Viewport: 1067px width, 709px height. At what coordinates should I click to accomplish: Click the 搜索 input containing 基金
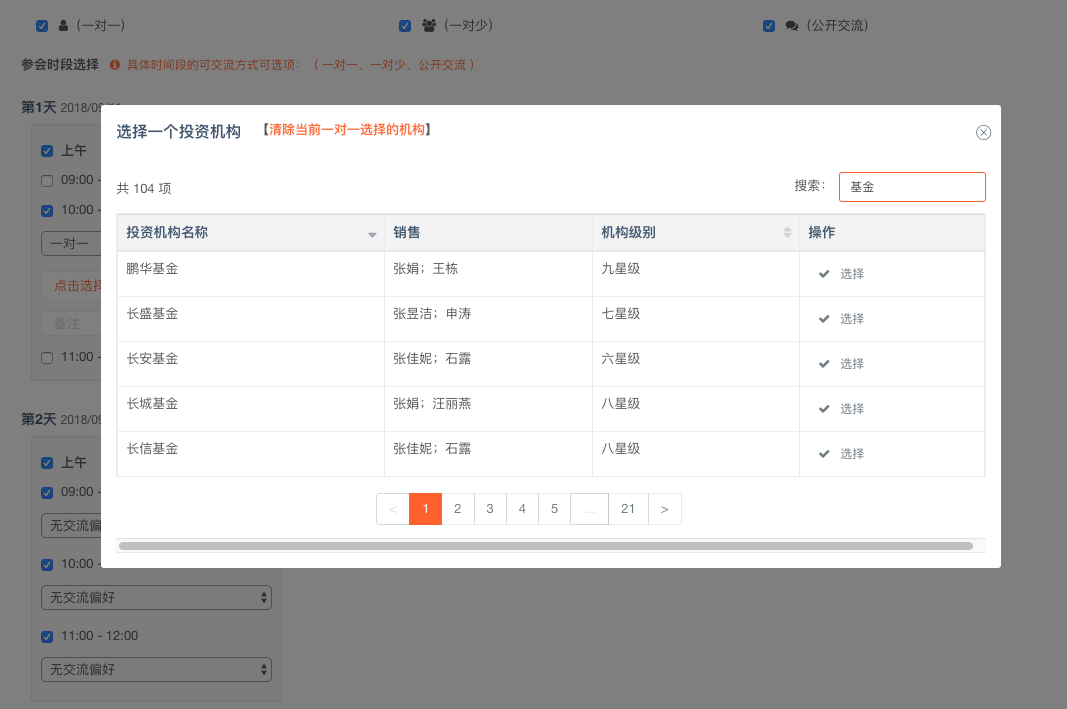912,187
